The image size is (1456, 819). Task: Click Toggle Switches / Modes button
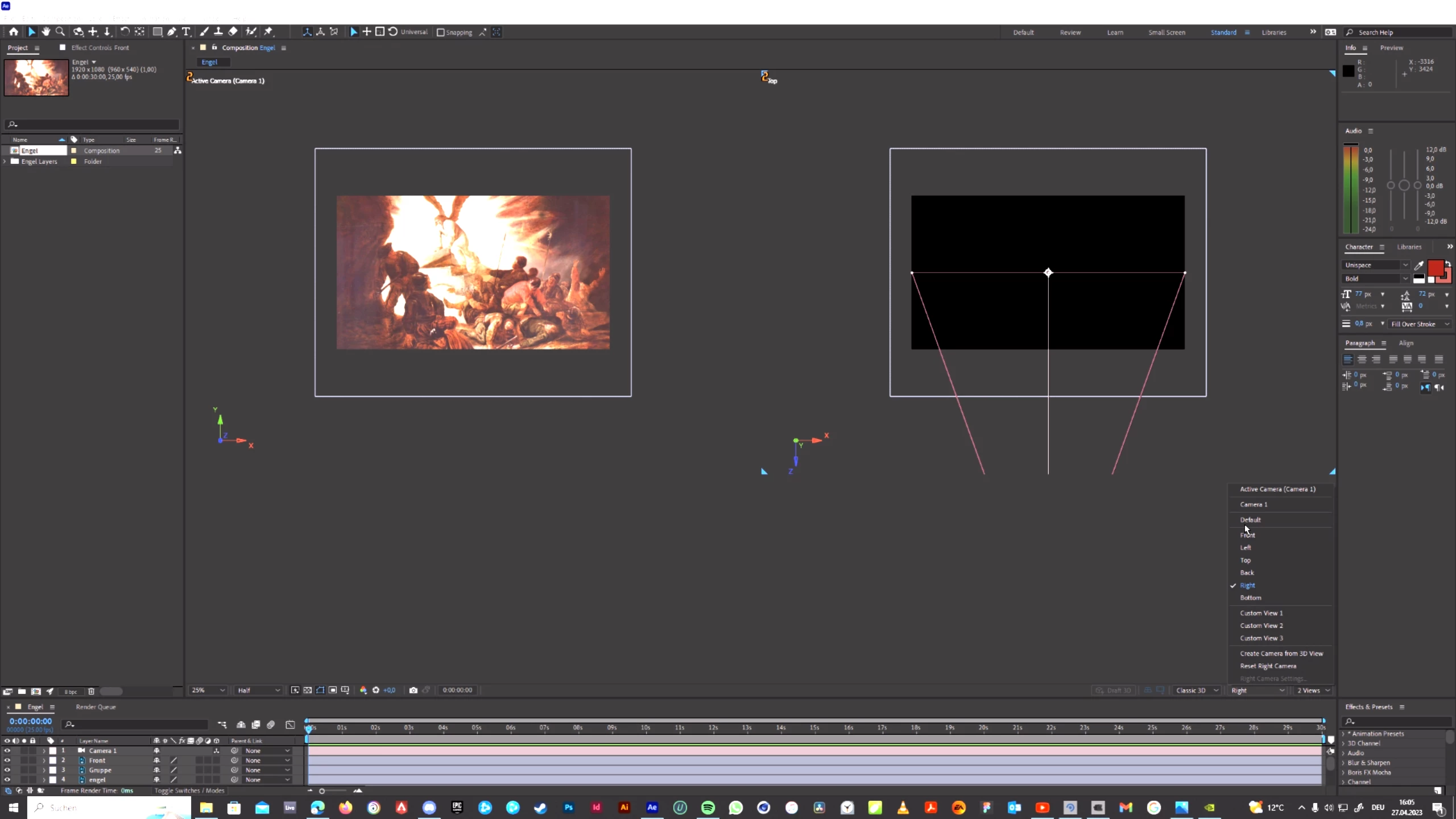point(189,791)
